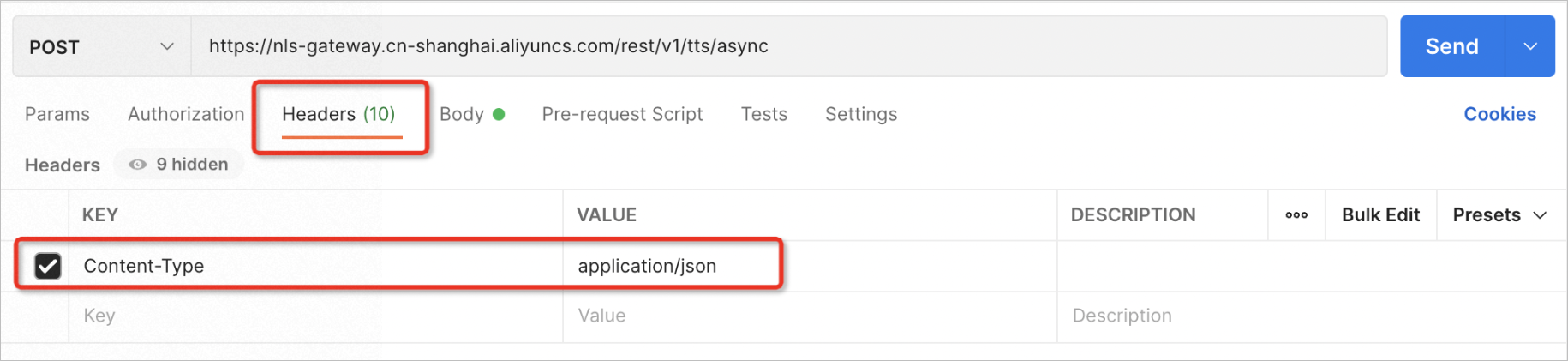Open the request Settings tab
Screen dimensions: 1568x361
pos(861,114)
